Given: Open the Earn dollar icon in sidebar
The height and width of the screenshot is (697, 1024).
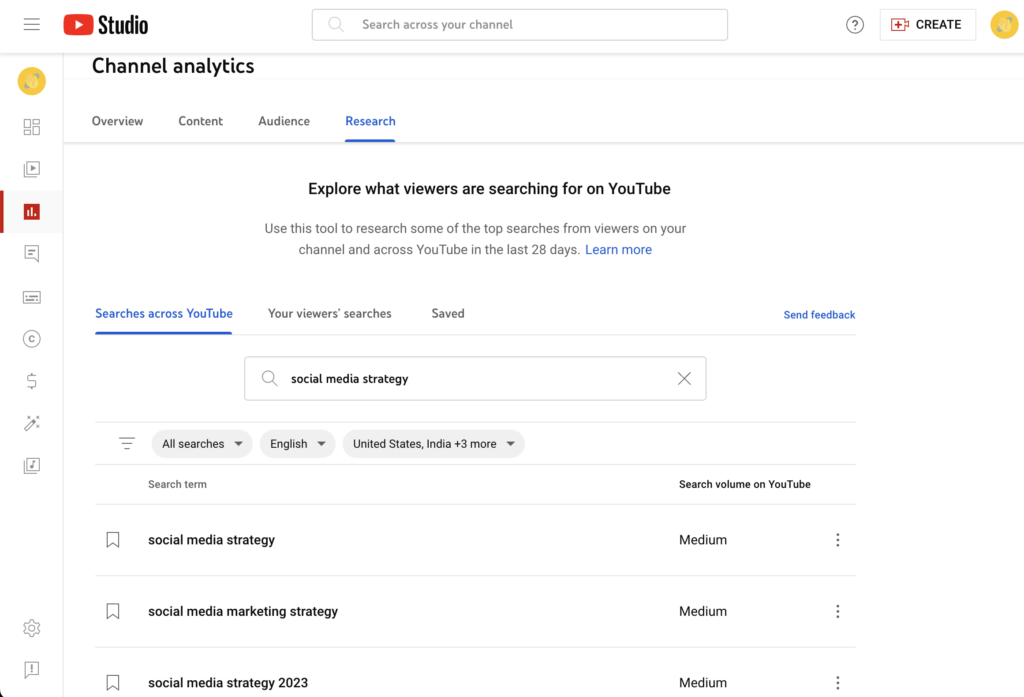Looking at the screenshot, I should coord(31,381).
